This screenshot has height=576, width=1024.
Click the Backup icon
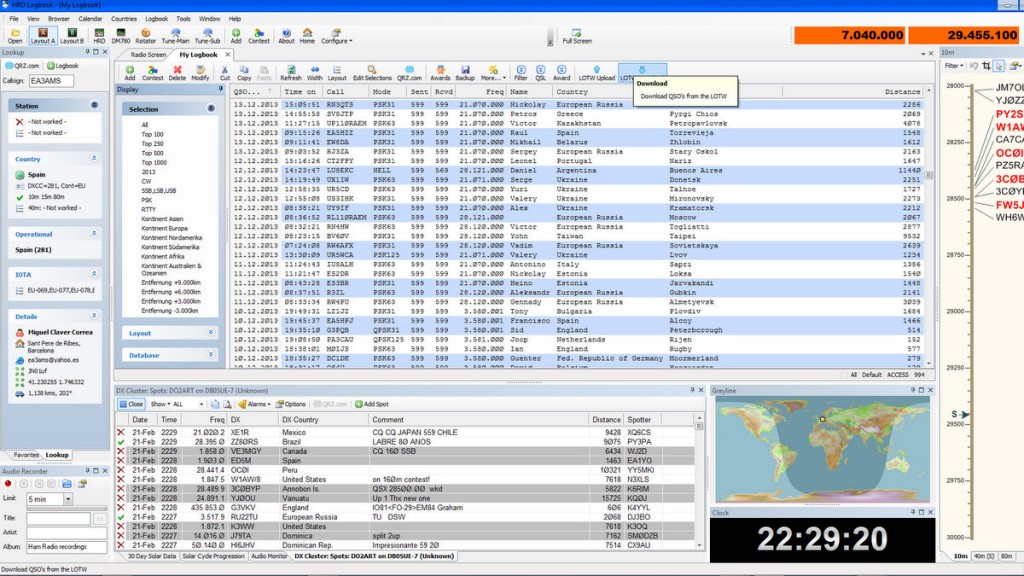pyautogui.click(x=465, y=72)
